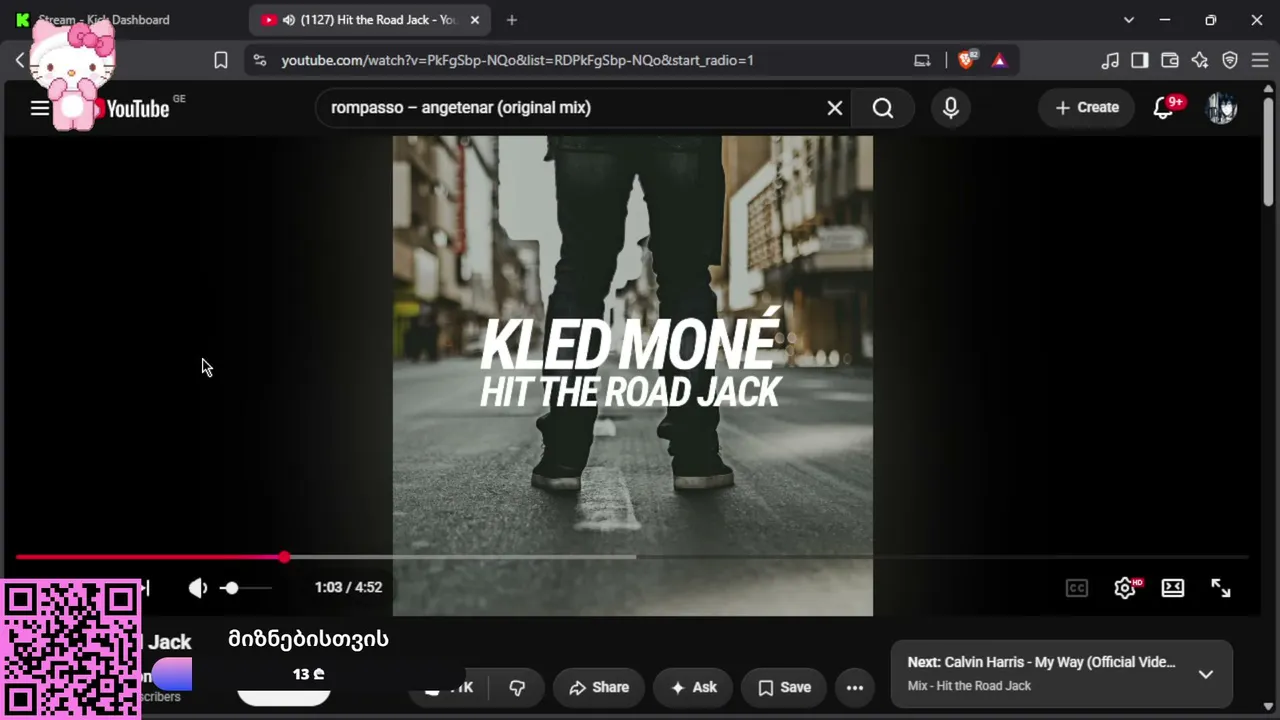
Task: Open the Create button menu
Action: pyautogui.click(x=1087, y=108)
